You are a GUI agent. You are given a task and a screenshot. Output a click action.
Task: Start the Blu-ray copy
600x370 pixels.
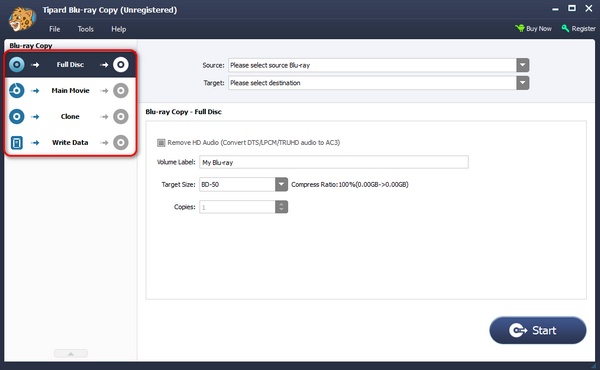[x=538, y=330]
